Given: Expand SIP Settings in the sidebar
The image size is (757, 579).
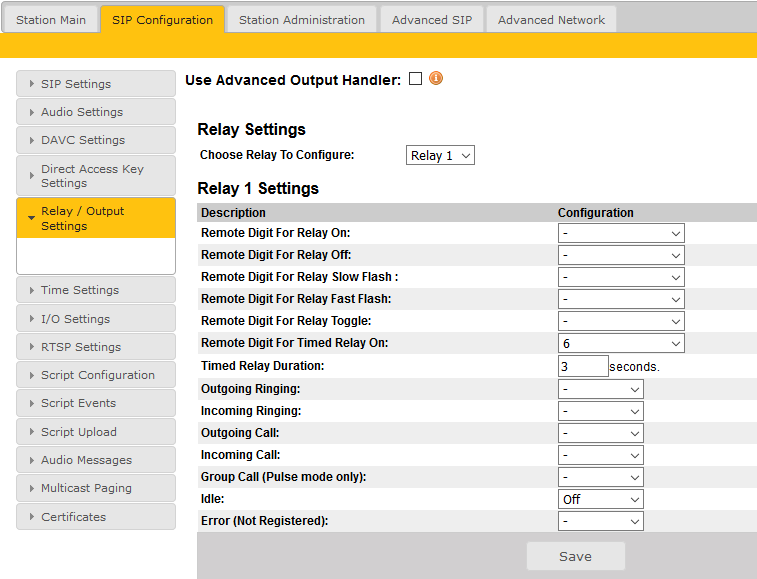Looking at the screenshot, I should click(x=96, y=84).
